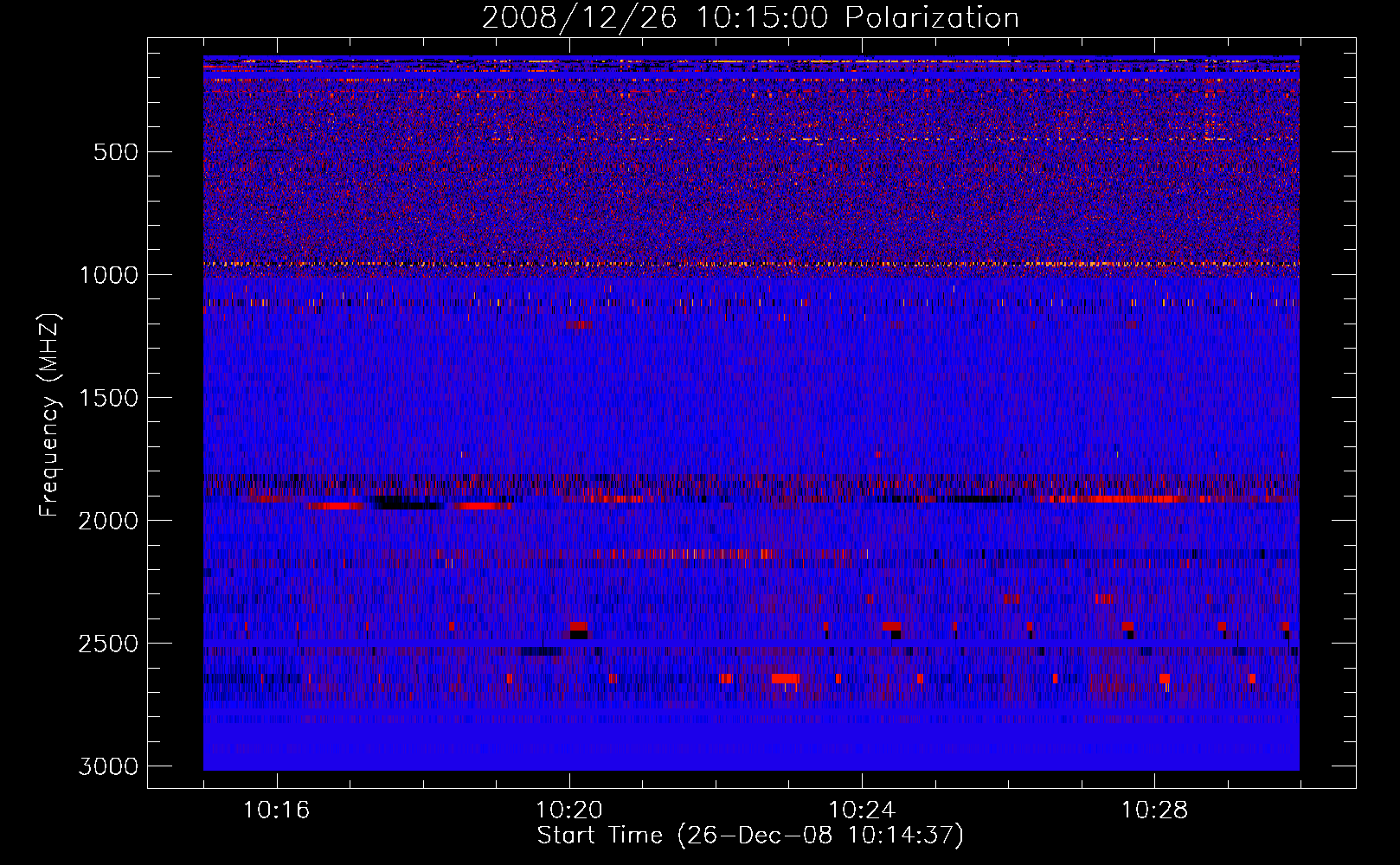Click the 1000 frequency tick label
This screenshot has width=1400, height=865.
coord(108,275)
